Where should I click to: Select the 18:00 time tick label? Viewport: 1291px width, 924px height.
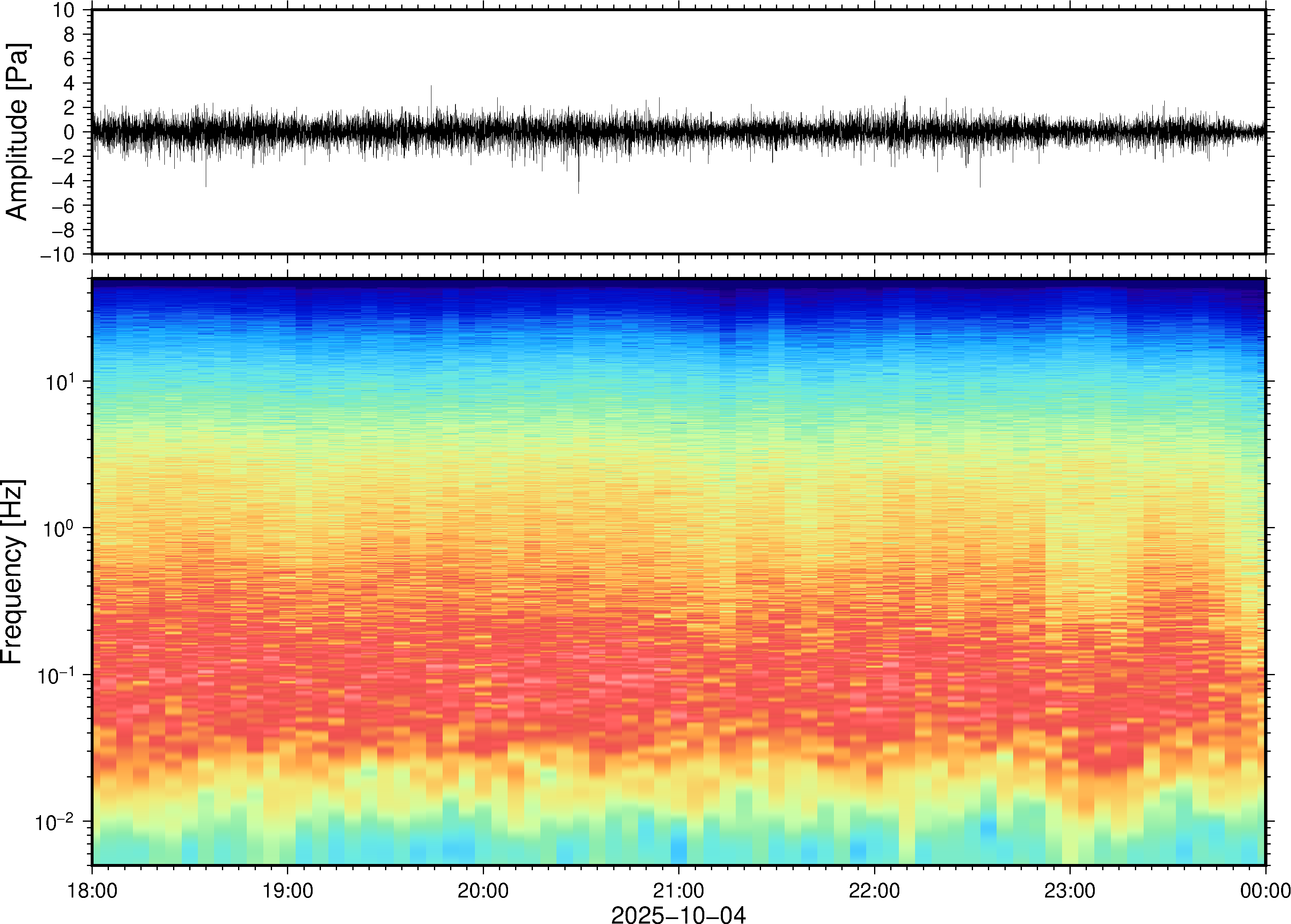(x=92, y=890)
